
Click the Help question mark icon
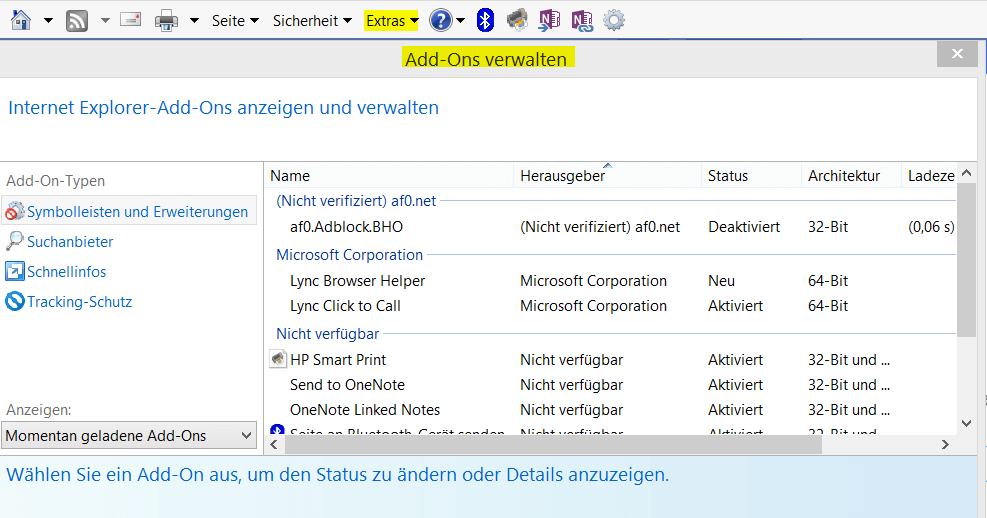pyautogui.click(x=441, y=20)
